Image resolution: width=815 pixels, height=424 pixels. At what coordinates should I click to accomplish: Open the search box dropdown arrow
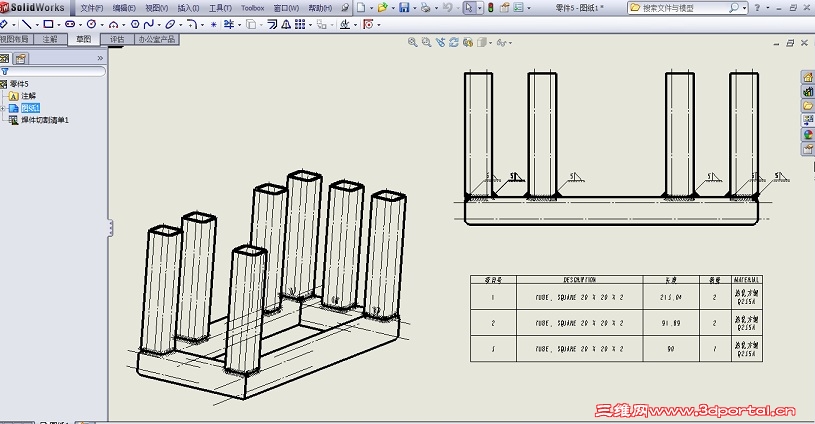(744, 8)
